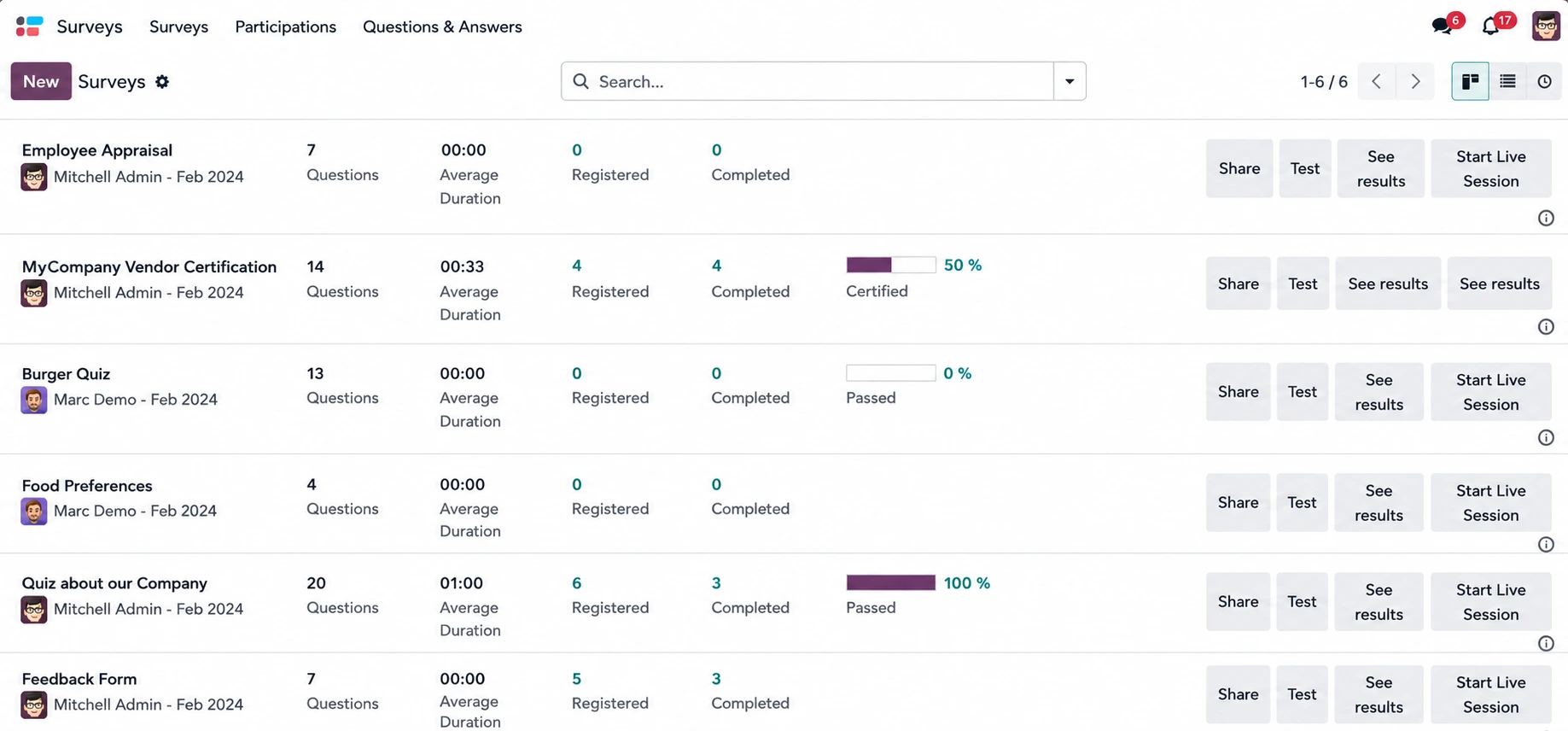Open the Feedback Form survey title

coord(79,679)
